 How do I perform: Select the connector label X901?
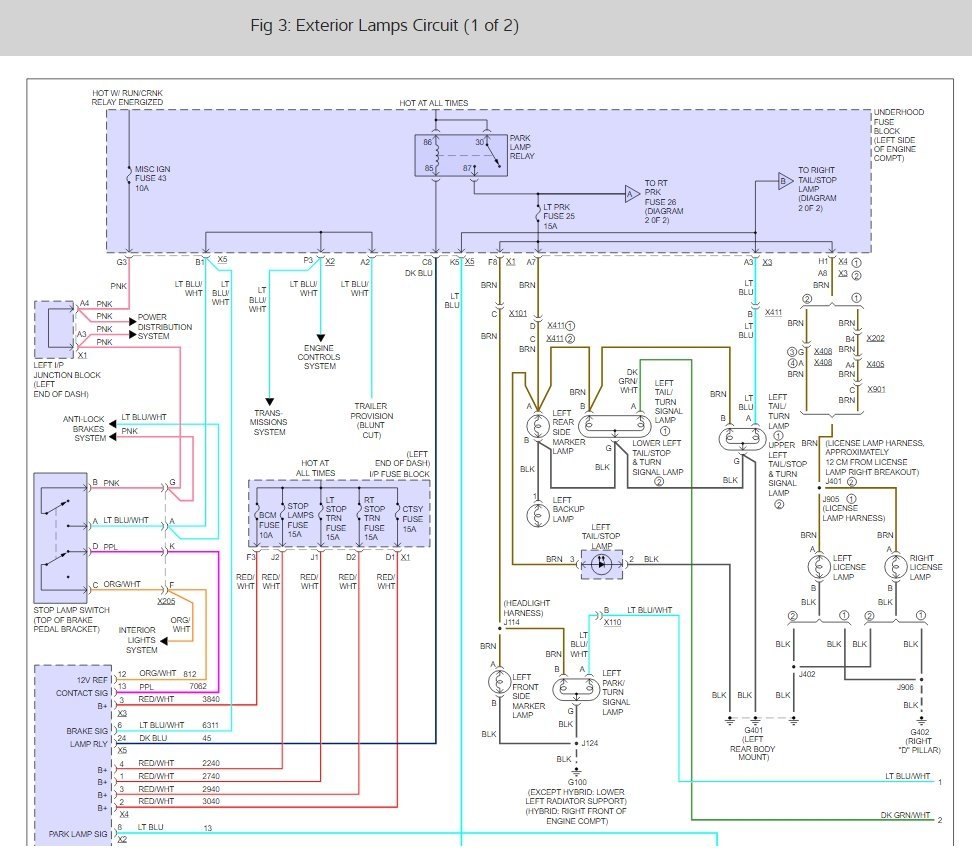pyautogui.click(x=876, y=389)
